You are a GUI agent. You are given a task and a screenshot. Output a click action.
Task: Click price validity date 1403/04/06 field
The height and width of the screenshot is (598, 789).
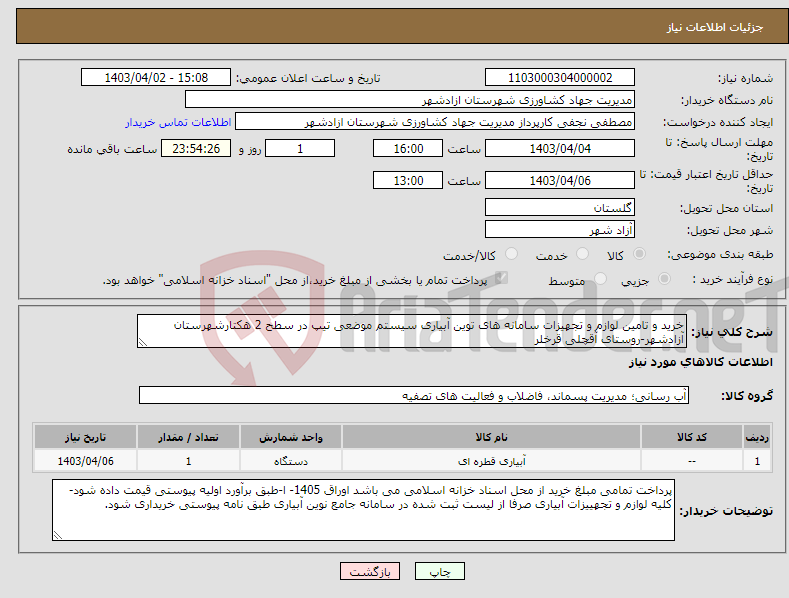click(560, 180)
